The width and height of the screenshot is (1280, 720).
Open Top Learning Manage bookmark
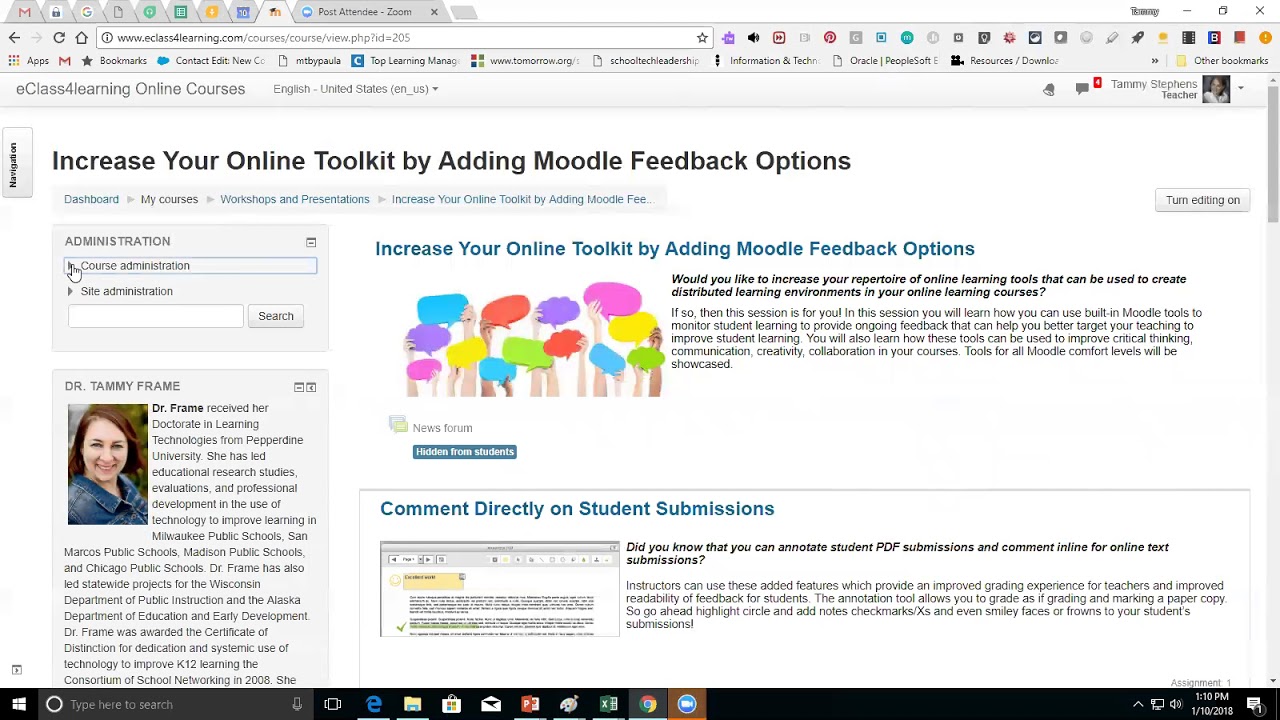405,61
